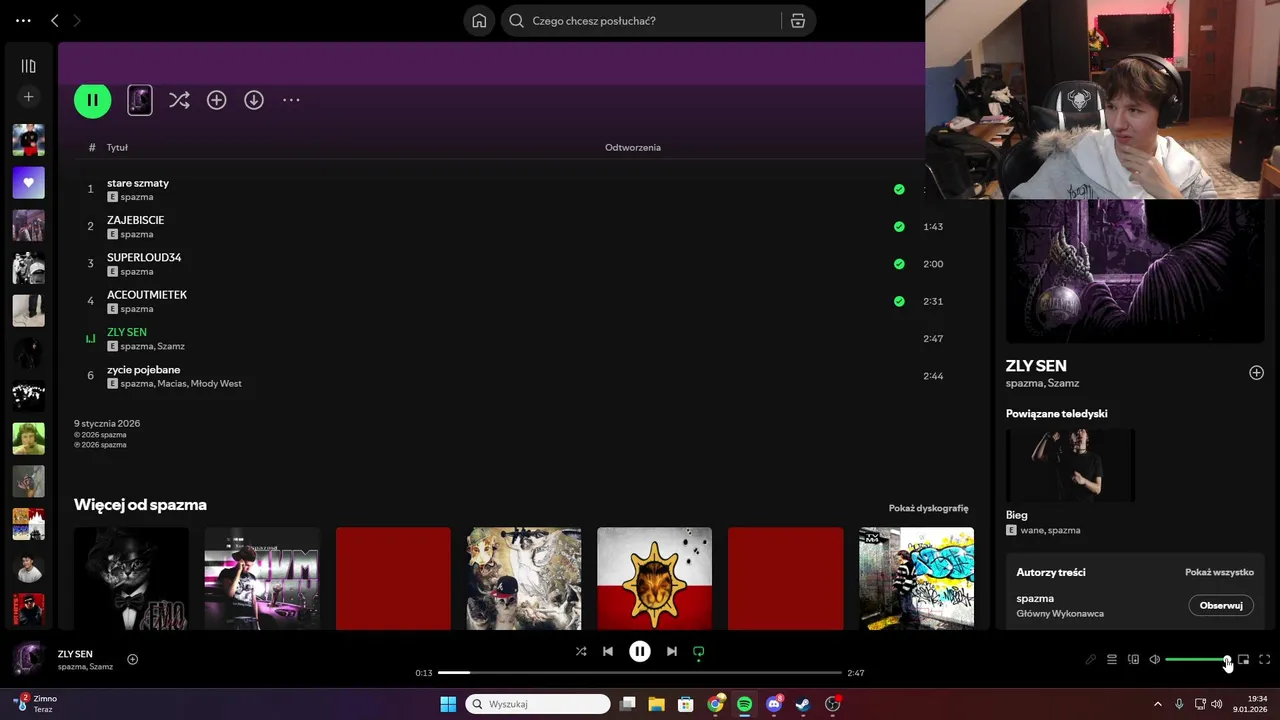Open Liked Songs heart tile in sidebar
The width and height of the screenshot is (1280, 720).
28,183
